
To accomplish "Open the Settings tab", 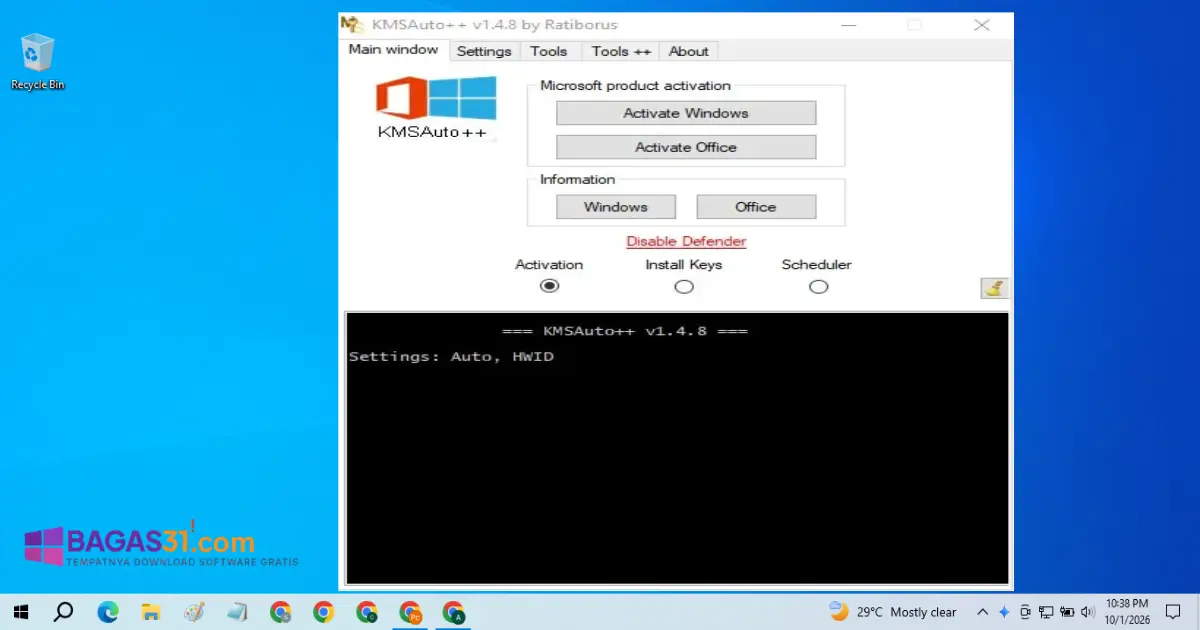I will (484, 51).
